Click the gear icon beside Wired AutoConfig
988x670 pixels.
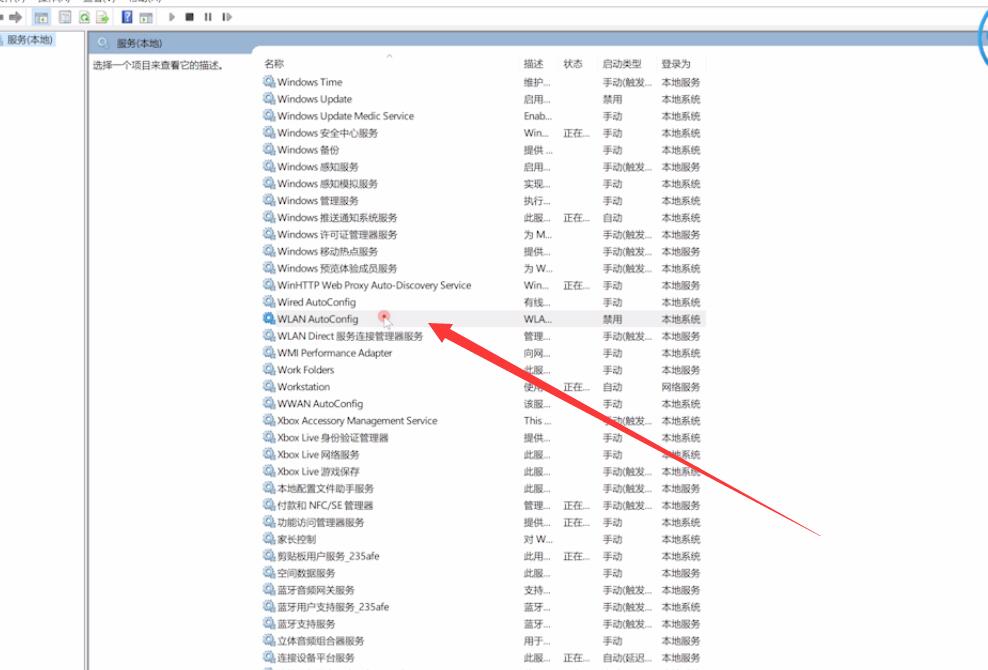pos(269,301)
